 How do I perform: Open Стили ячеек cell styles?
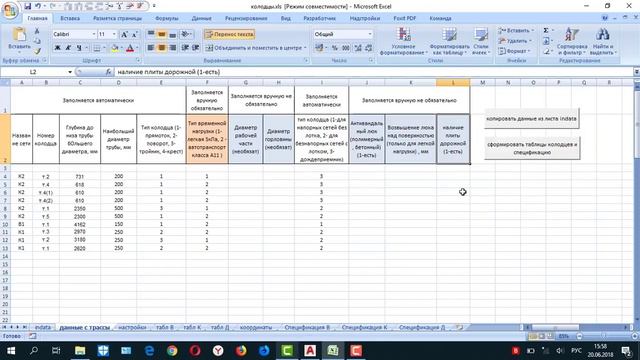481,41
